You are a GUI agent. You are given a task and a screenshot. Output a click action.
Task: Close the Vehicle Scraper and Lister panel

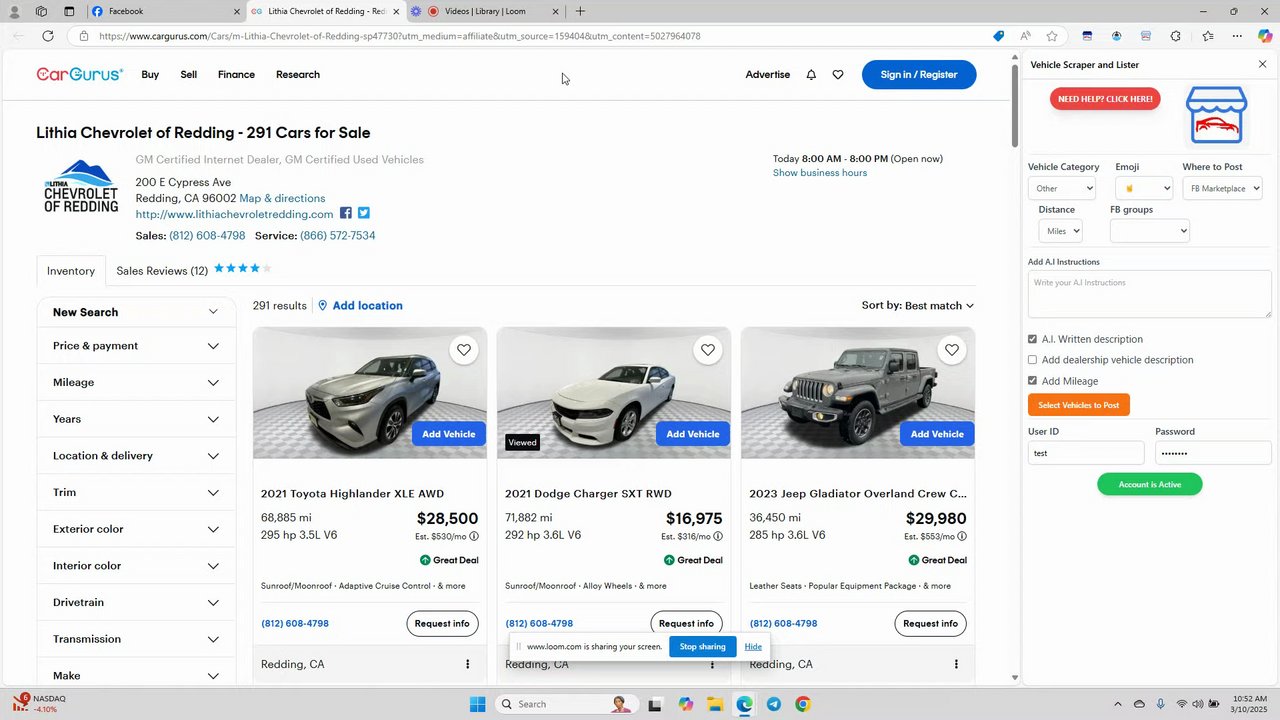tap(1262, 64)
